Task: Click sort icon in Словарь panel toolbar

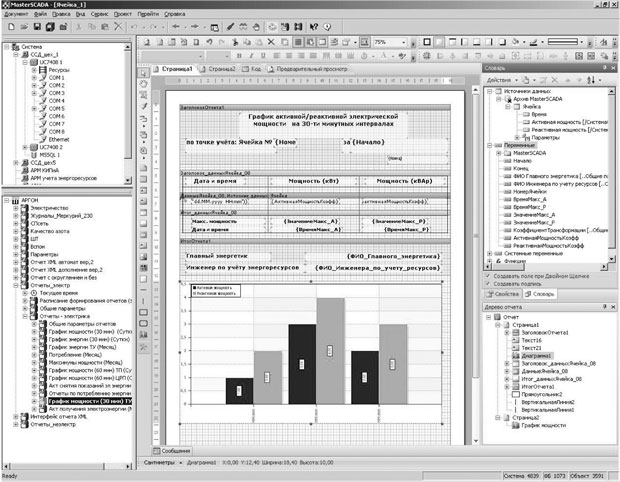Action: click(x=591, y=80)
